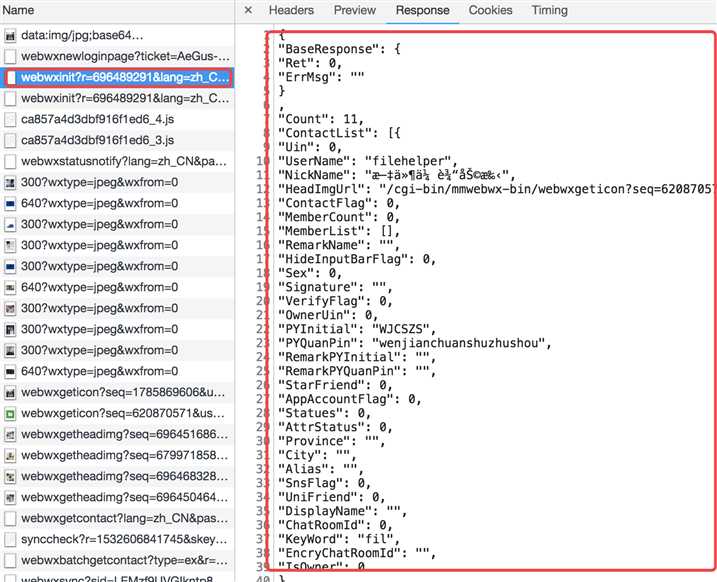This screenshot has width=717, height=582.
Task: Click thumbnail icon of webwxgeticon?seq=1785869606
Action: 10,393
